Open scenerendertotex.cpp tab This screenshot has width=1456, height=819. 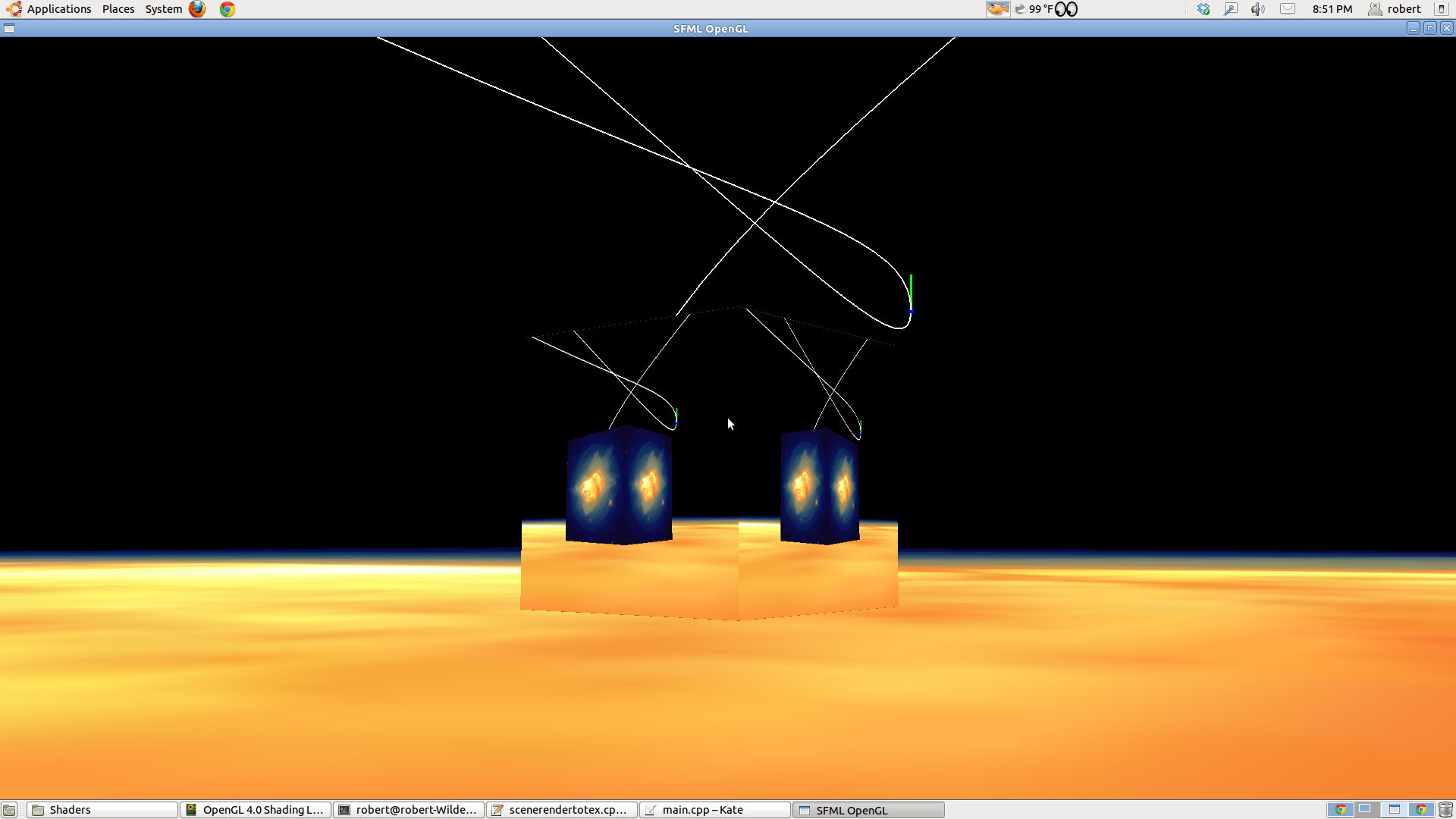point(558,809)
